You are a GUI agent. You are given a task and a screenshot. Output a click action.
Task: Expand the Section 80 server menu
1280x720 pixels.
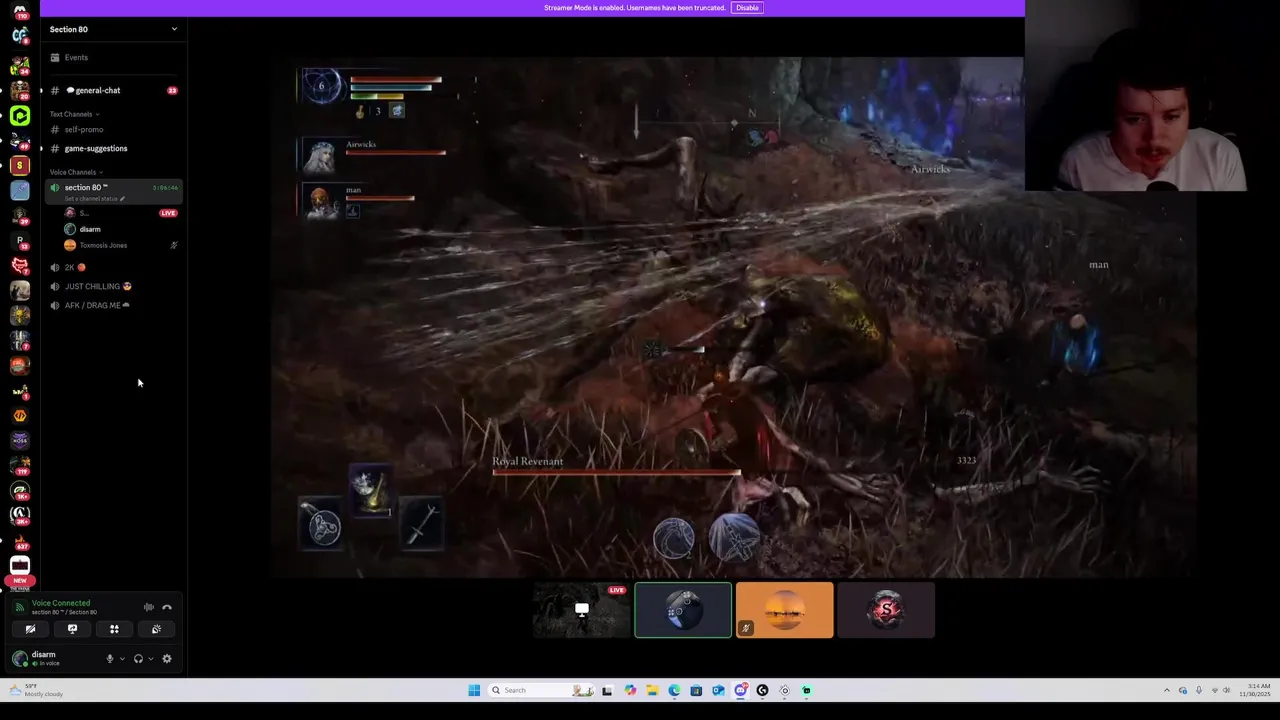point(113,29)
